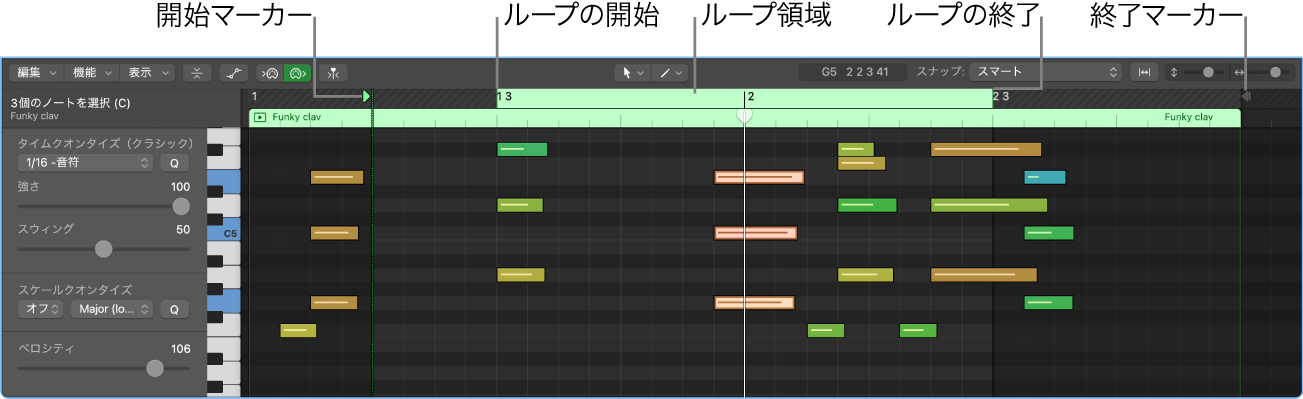The image size is (1303, 399).
Task: Select the bottom selected pink note
Action: 754,302
